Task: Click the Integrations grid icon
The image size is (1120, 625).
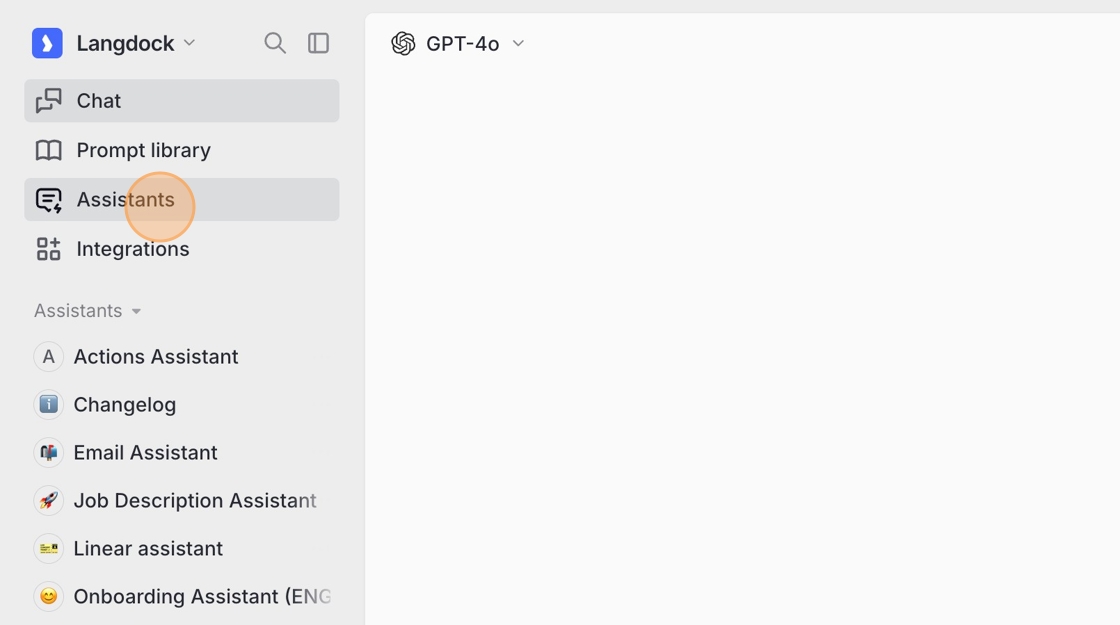Action: coord(49,249)
